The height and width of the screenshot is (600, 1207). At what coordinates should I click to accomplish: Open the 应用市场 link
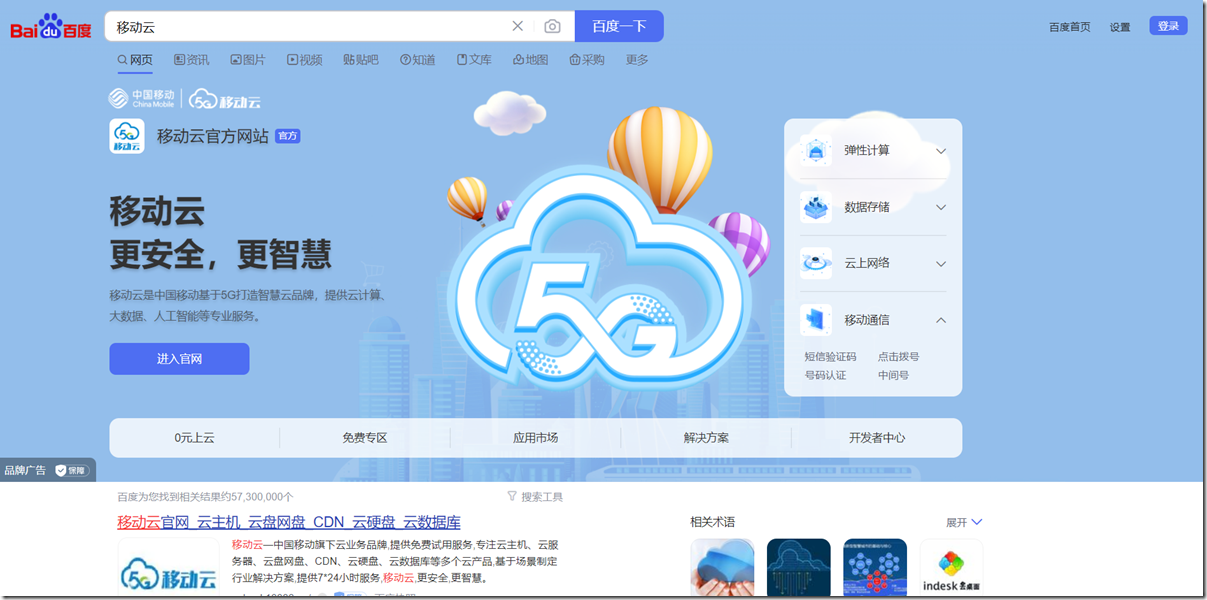[535, 438]
